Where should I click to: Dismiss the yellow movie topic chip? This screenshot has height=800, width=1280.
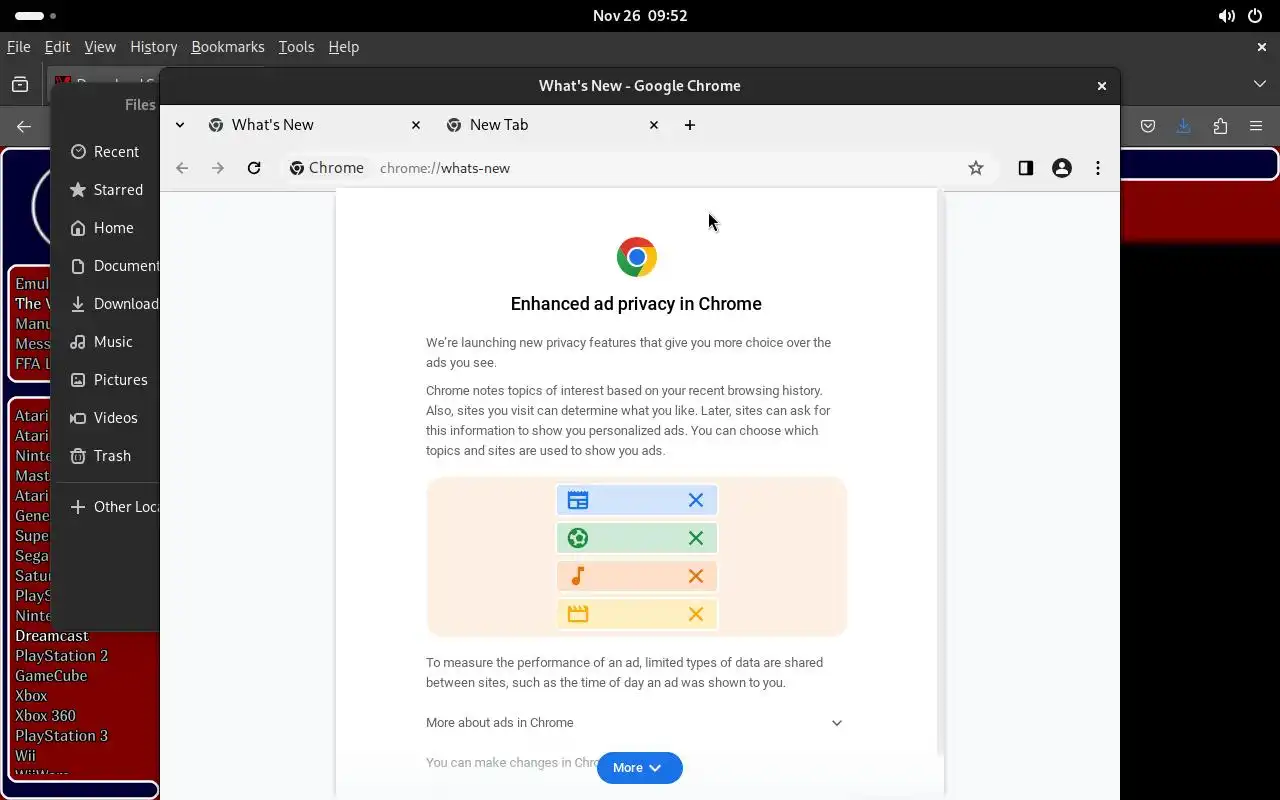pyautogui.click(x=696, y=614)
